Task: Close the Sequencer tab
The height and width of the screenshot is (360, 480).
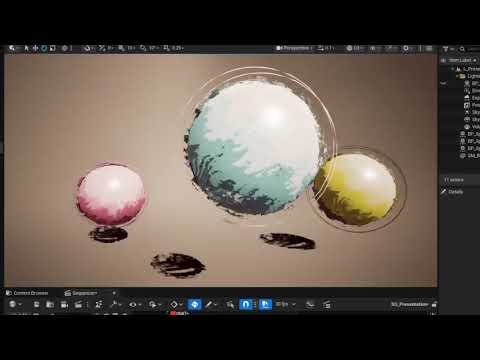Action: (x=114, y=293)
